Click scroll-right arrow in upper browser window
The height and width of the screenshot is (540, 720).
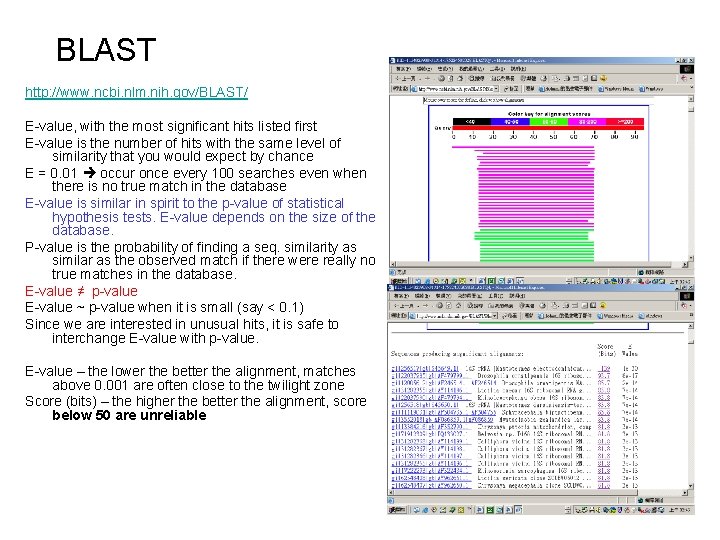(685, 264)
